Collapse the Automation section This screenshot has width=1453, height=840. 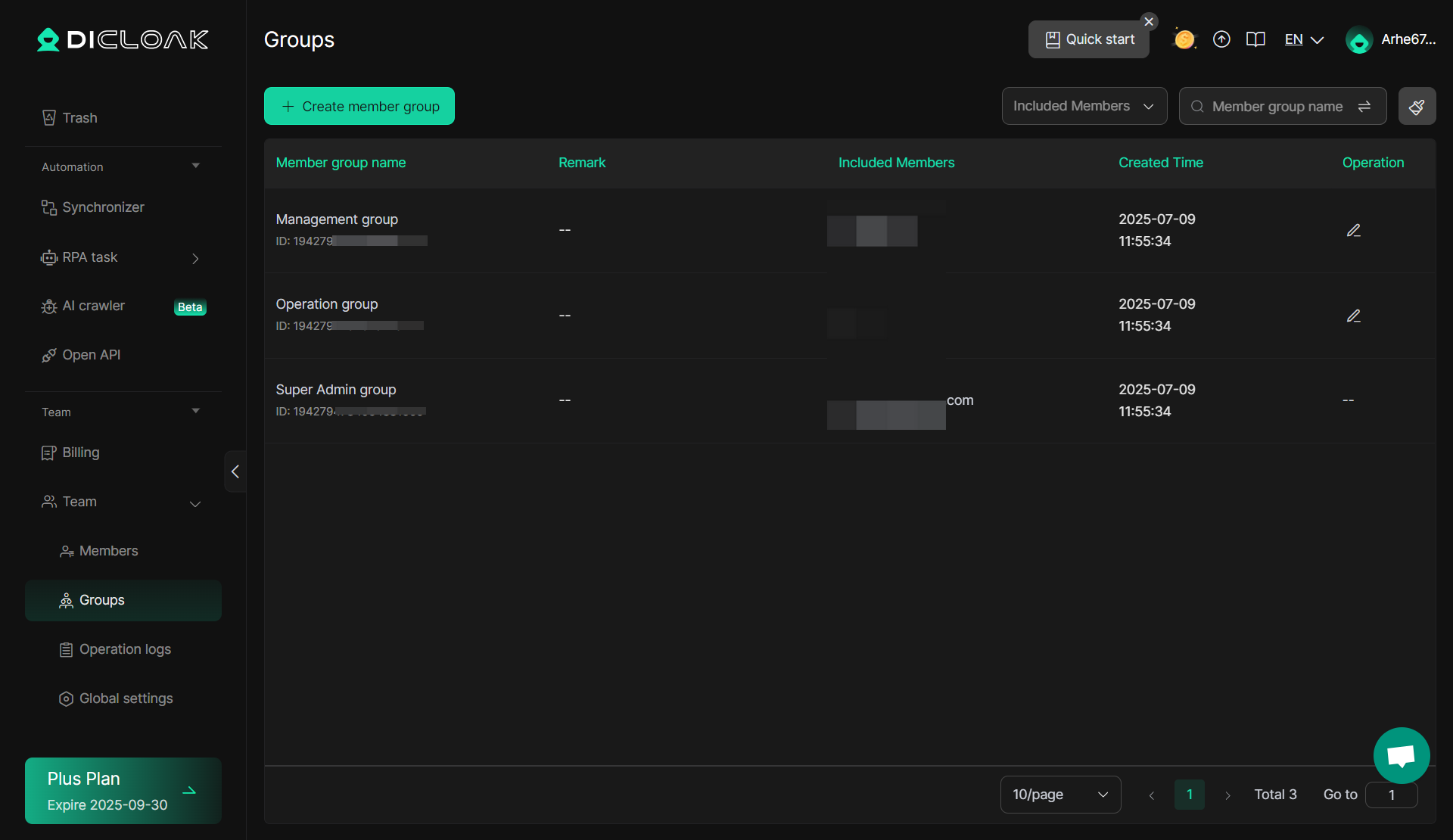click(196, 166)
